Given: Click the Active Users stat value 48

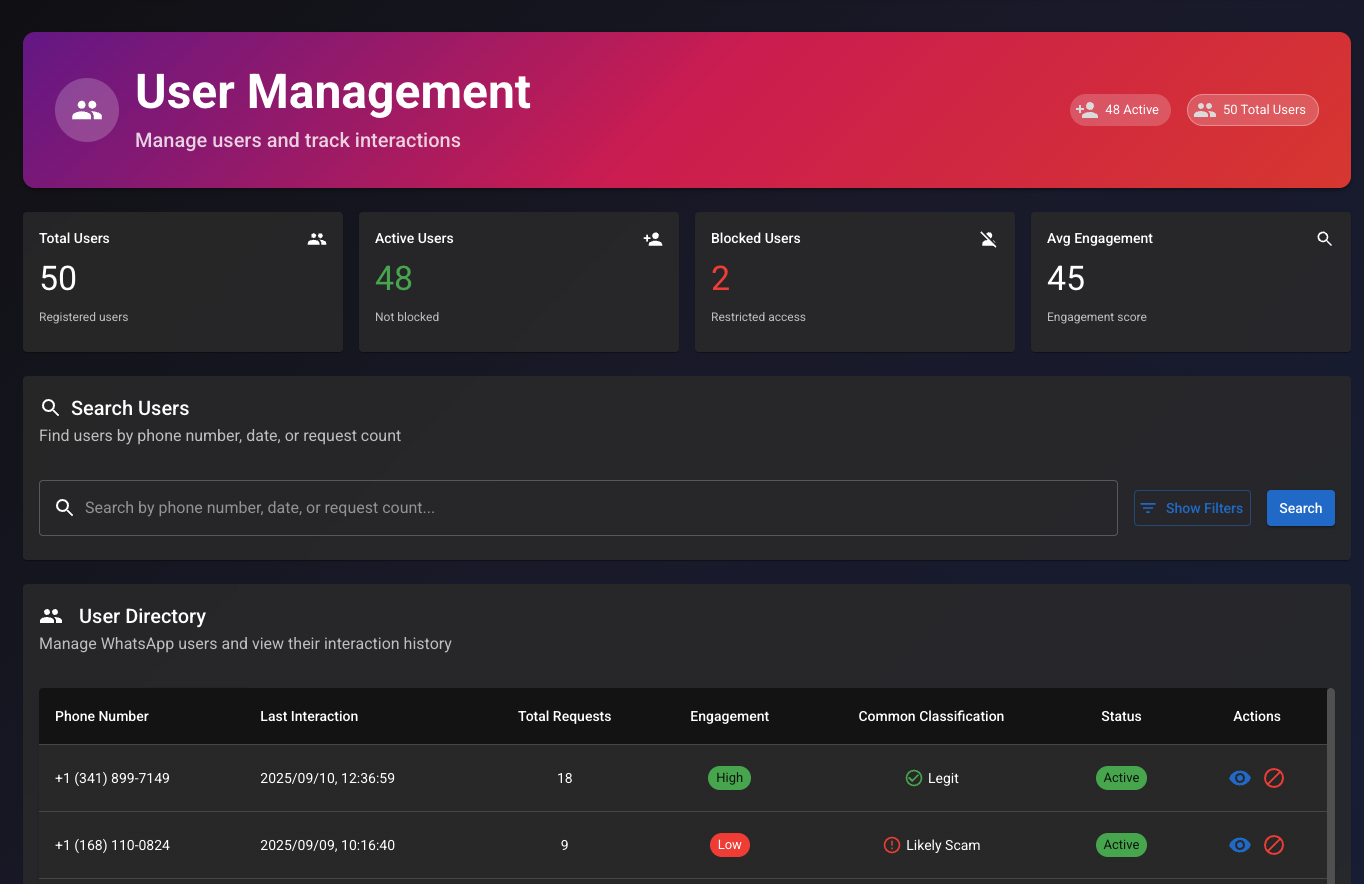Looking at the screenshot, I should [394, 278].
